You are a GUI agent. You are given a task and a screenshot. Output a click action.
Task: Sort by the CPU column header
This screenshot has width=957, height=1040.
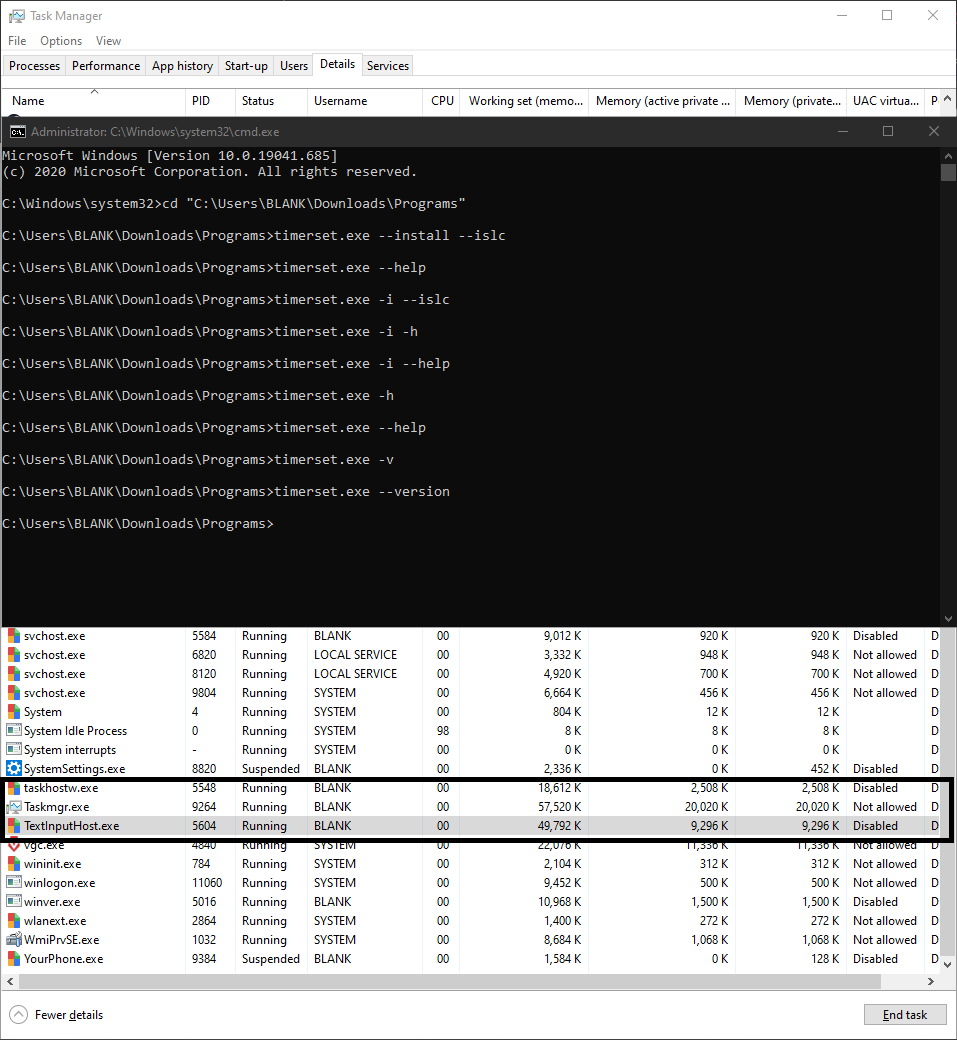click(441, 101)
